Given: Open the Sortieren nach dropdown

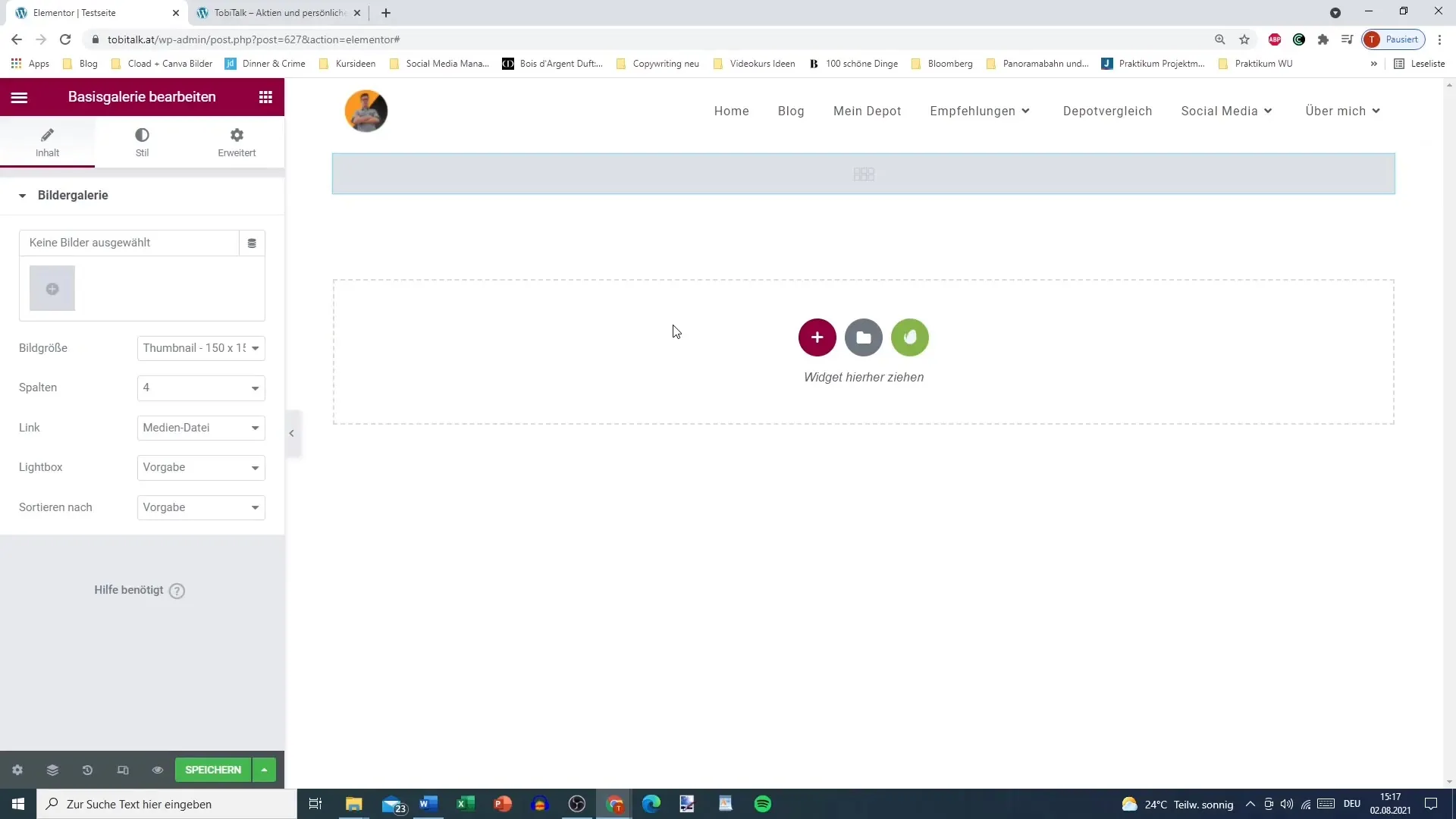Looking at the screenshot, I should (x=201, y=507).
